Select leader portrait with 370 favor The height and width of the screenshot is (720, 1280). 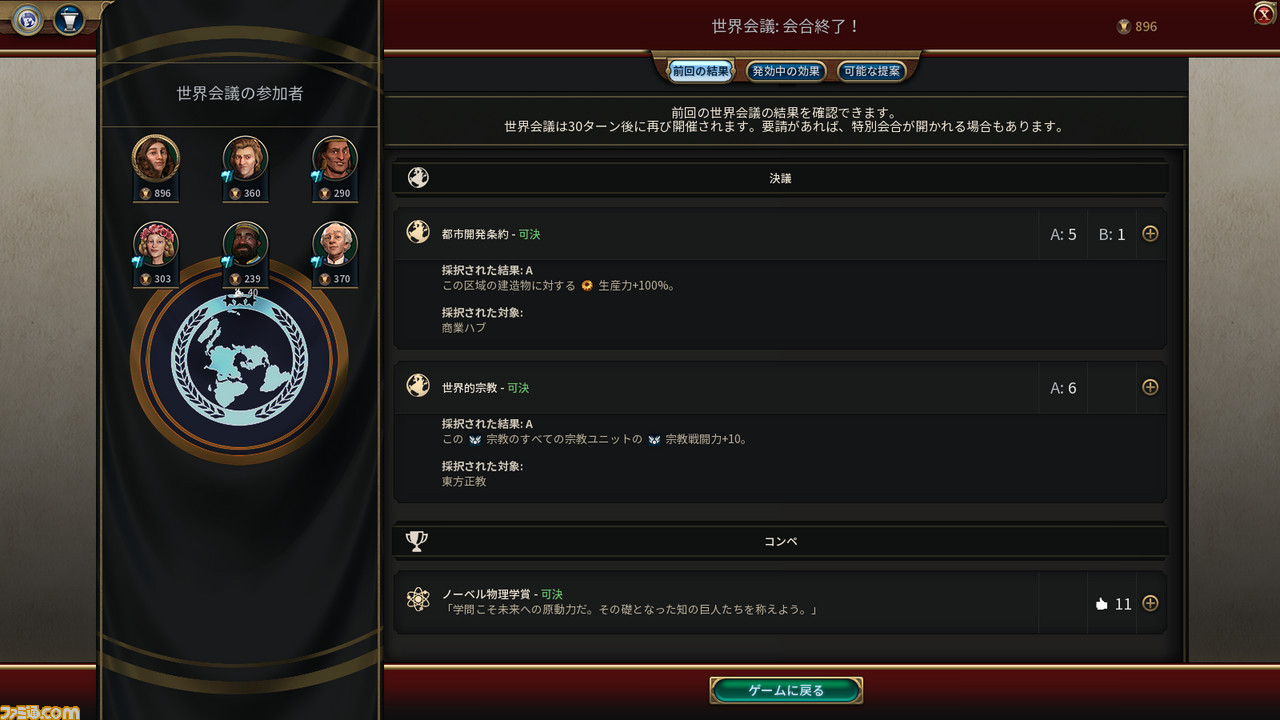click(x=335, y=245)
